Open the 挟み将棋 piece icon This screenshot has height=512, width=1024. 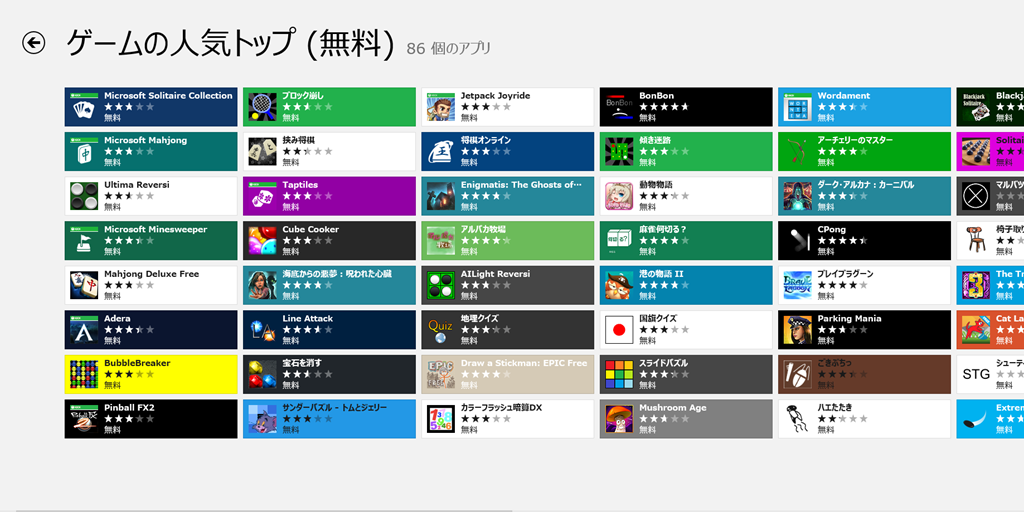coord(262,152)
